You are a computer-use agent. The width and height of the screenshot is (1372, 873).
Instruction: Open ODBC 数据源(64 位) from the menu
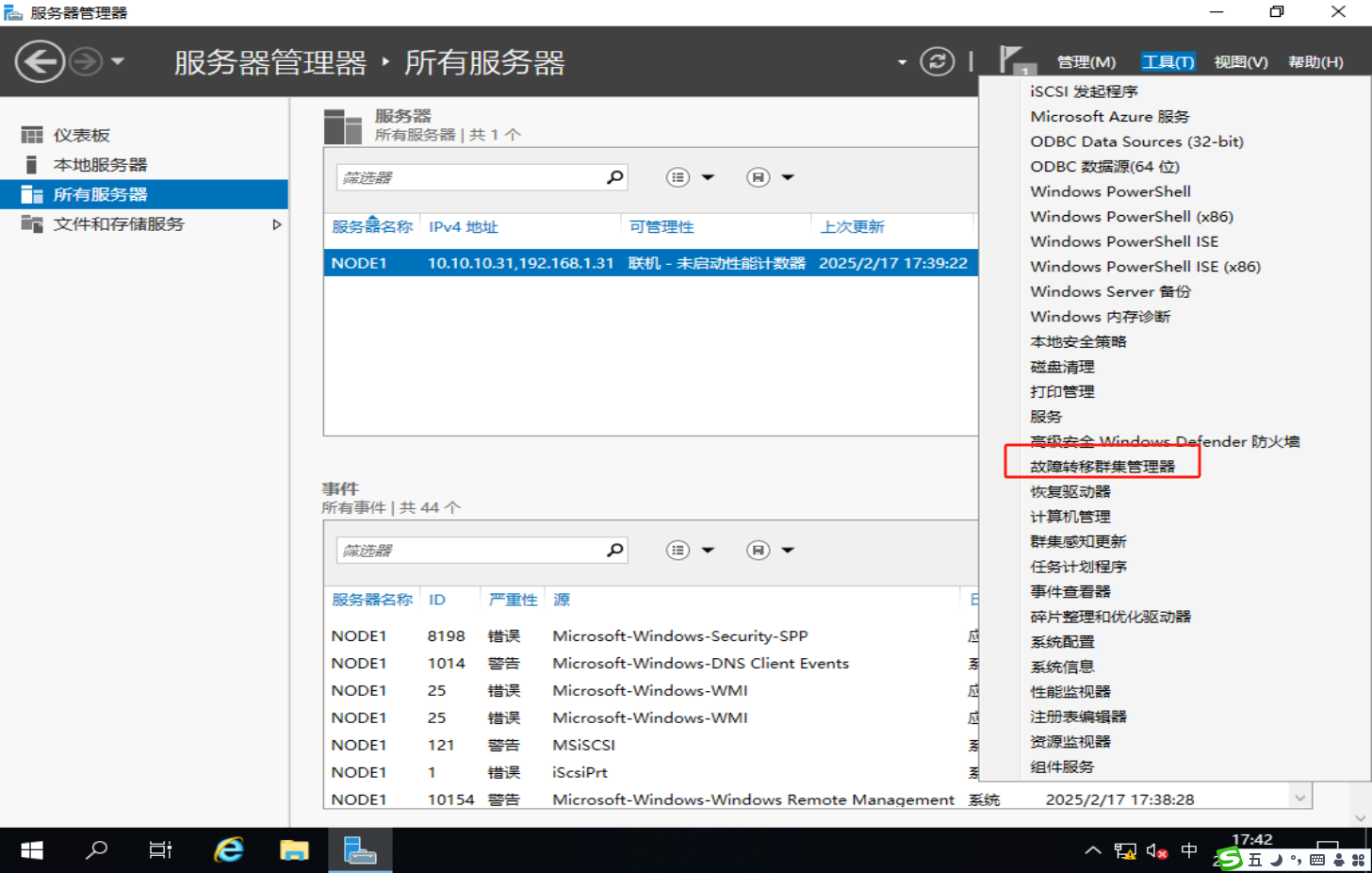[x=1104, y=167]
